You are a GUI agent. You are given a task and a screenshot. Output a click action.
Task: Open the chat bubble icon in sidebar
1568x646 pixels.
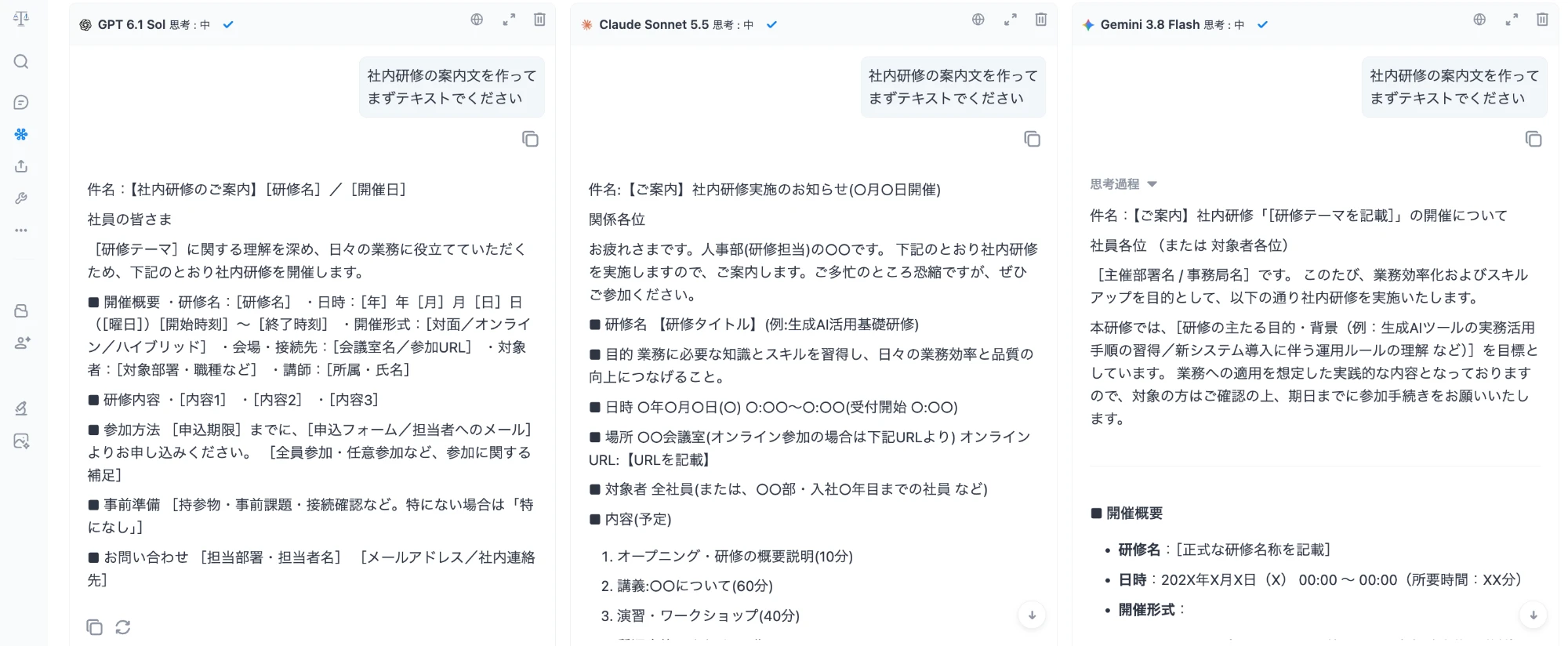point(21,102)
